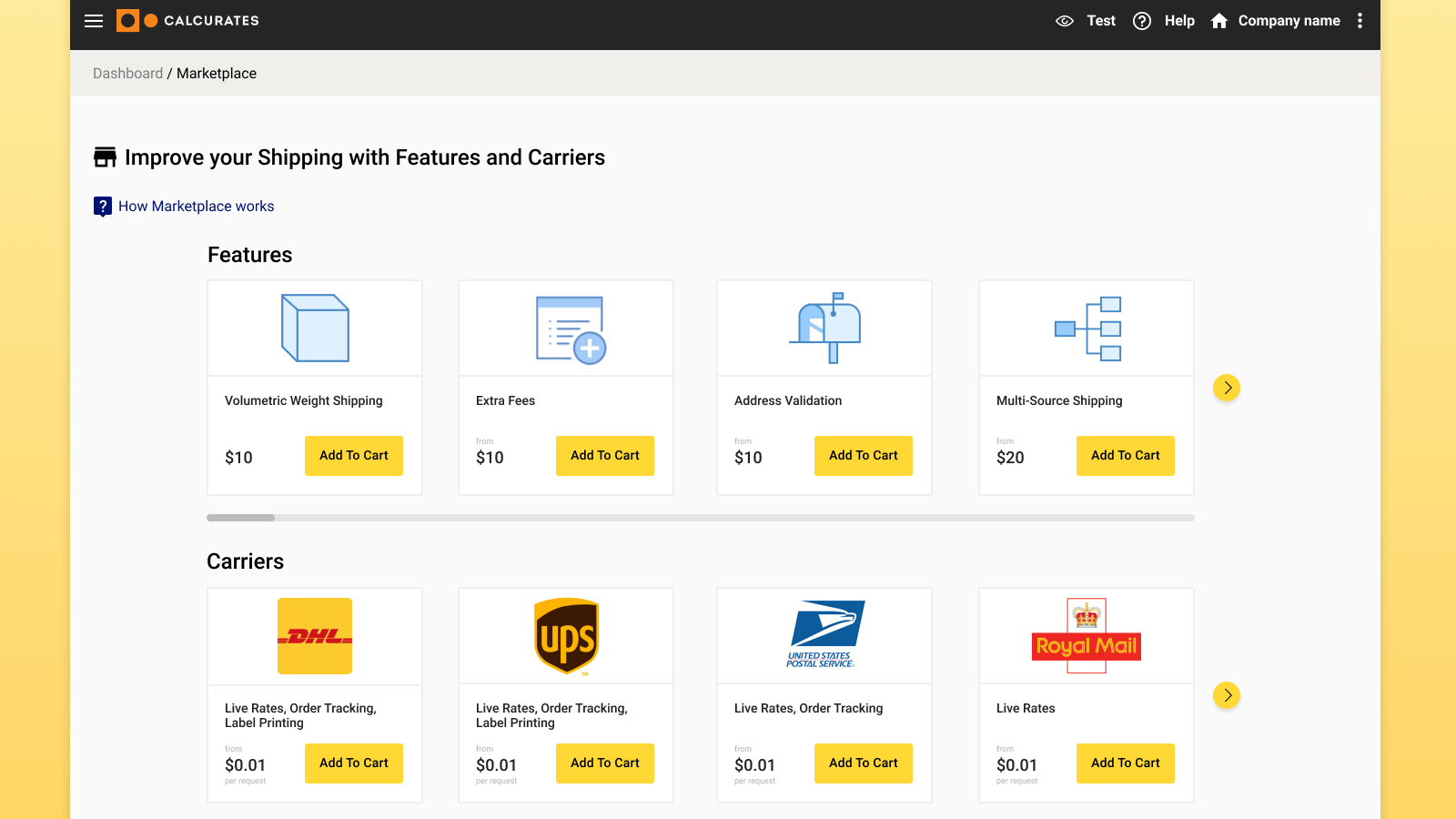Click the Features horizontal scrollbar thumb
The width and height of the screenshot is (1456, 819).
[x=241, y=518]
